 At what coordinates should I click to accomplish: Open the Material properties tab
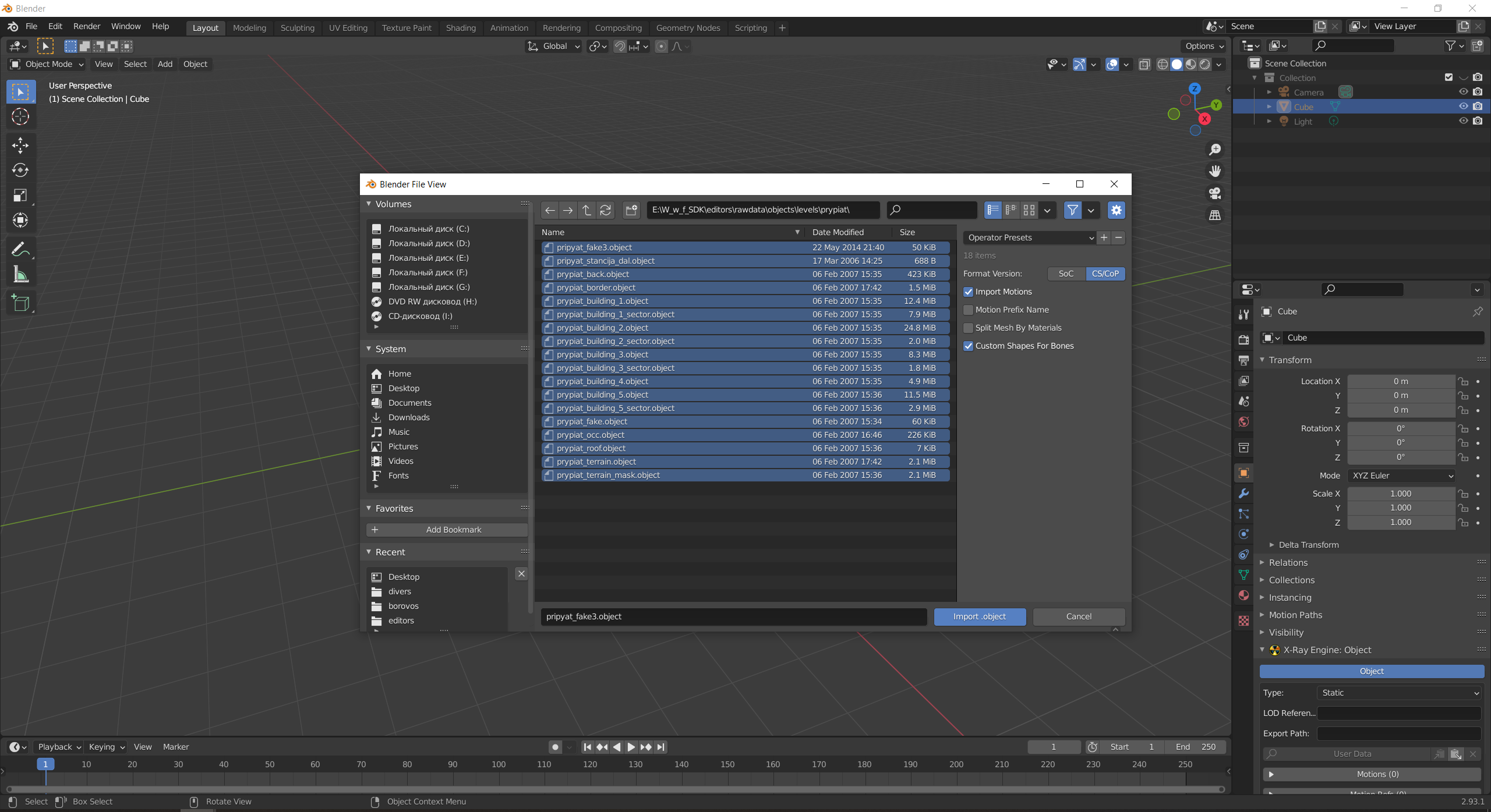click(x=1243, y=595)
